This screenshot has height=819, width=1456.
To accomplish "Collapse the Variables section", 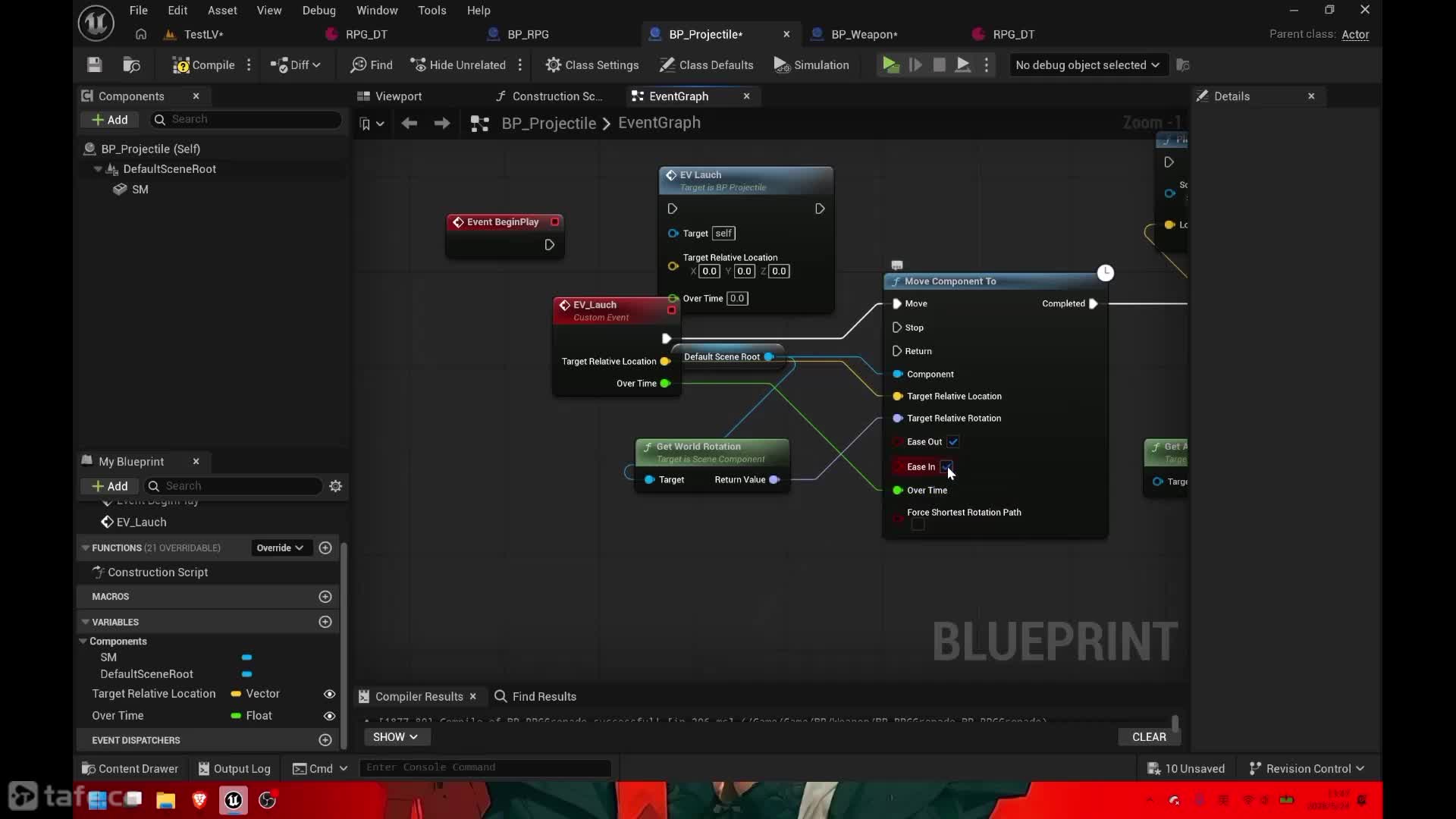I will (85, 622).
